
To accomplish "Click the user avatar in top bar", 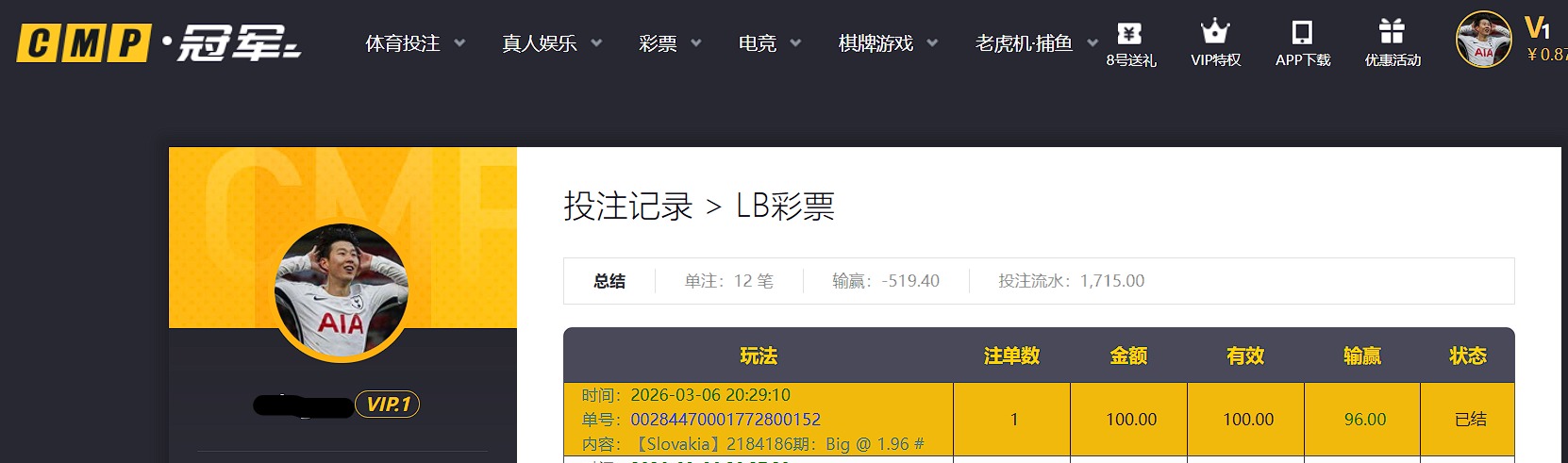I will (1483, 40).
